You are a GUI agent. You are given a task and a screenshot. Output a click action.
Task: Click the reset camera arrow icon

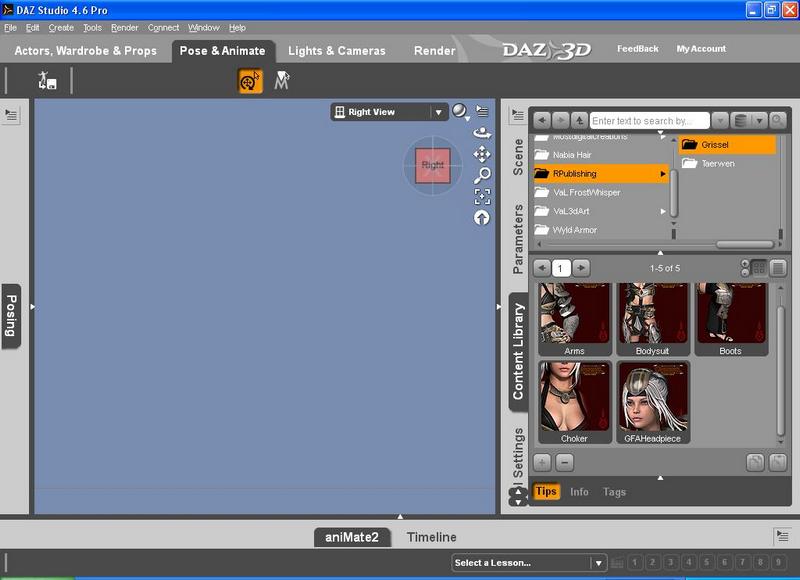coord(482,218)
